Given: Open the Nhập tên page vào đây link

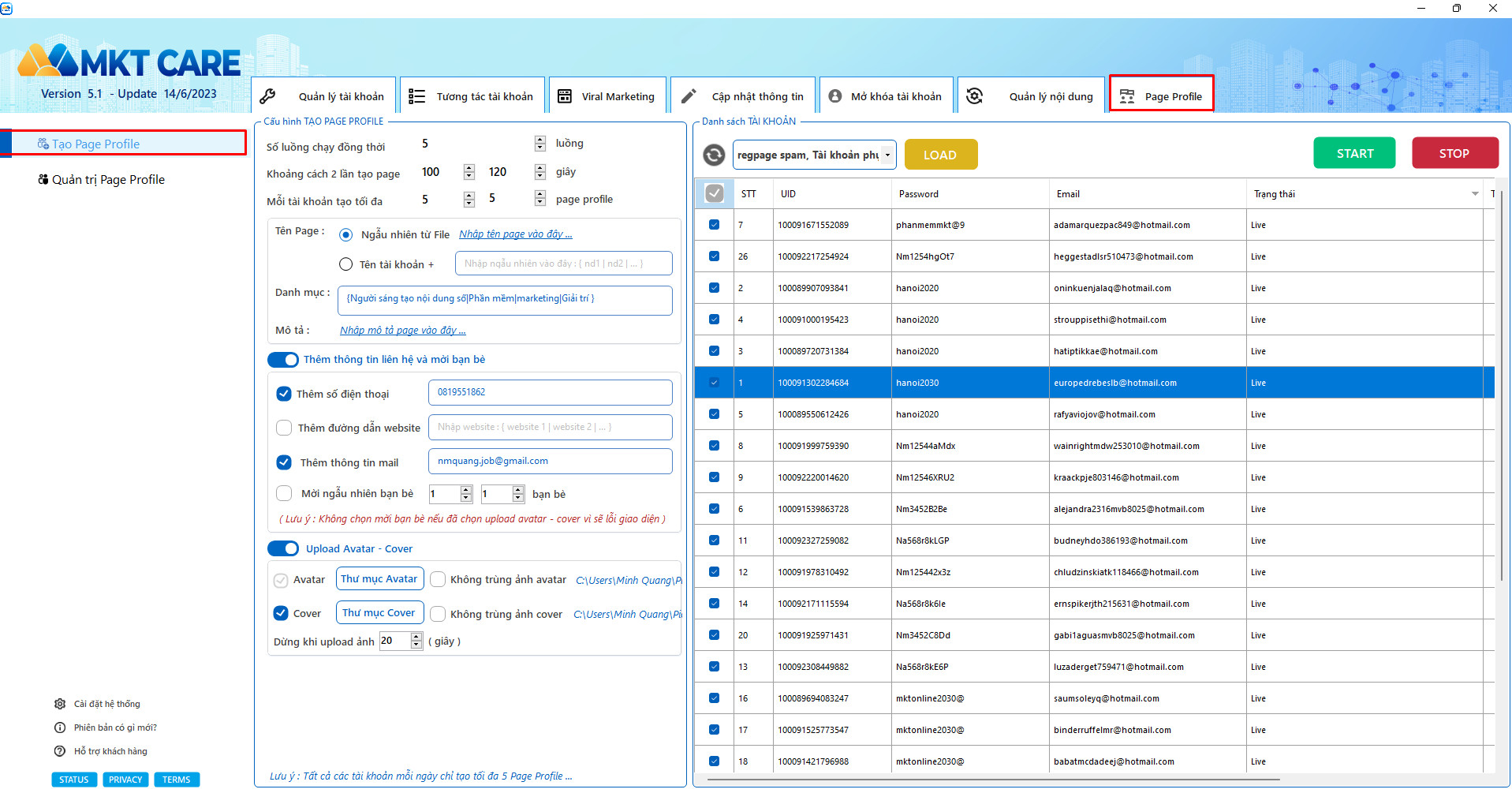Looking at the screenshot, I should pos(516,234).
